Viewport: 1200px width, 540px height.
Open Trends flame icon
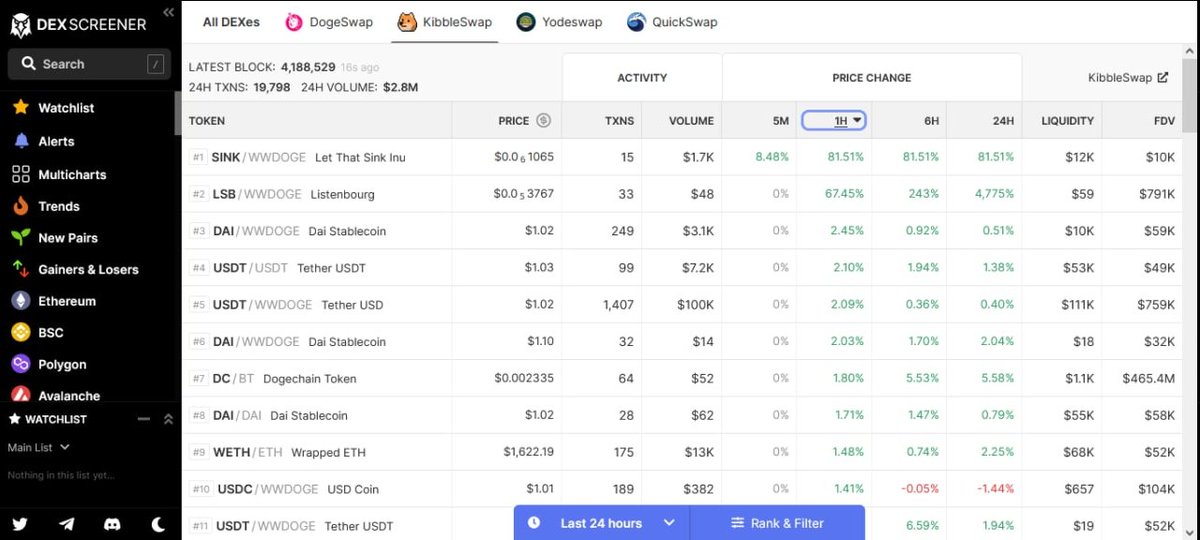(20, 206)
